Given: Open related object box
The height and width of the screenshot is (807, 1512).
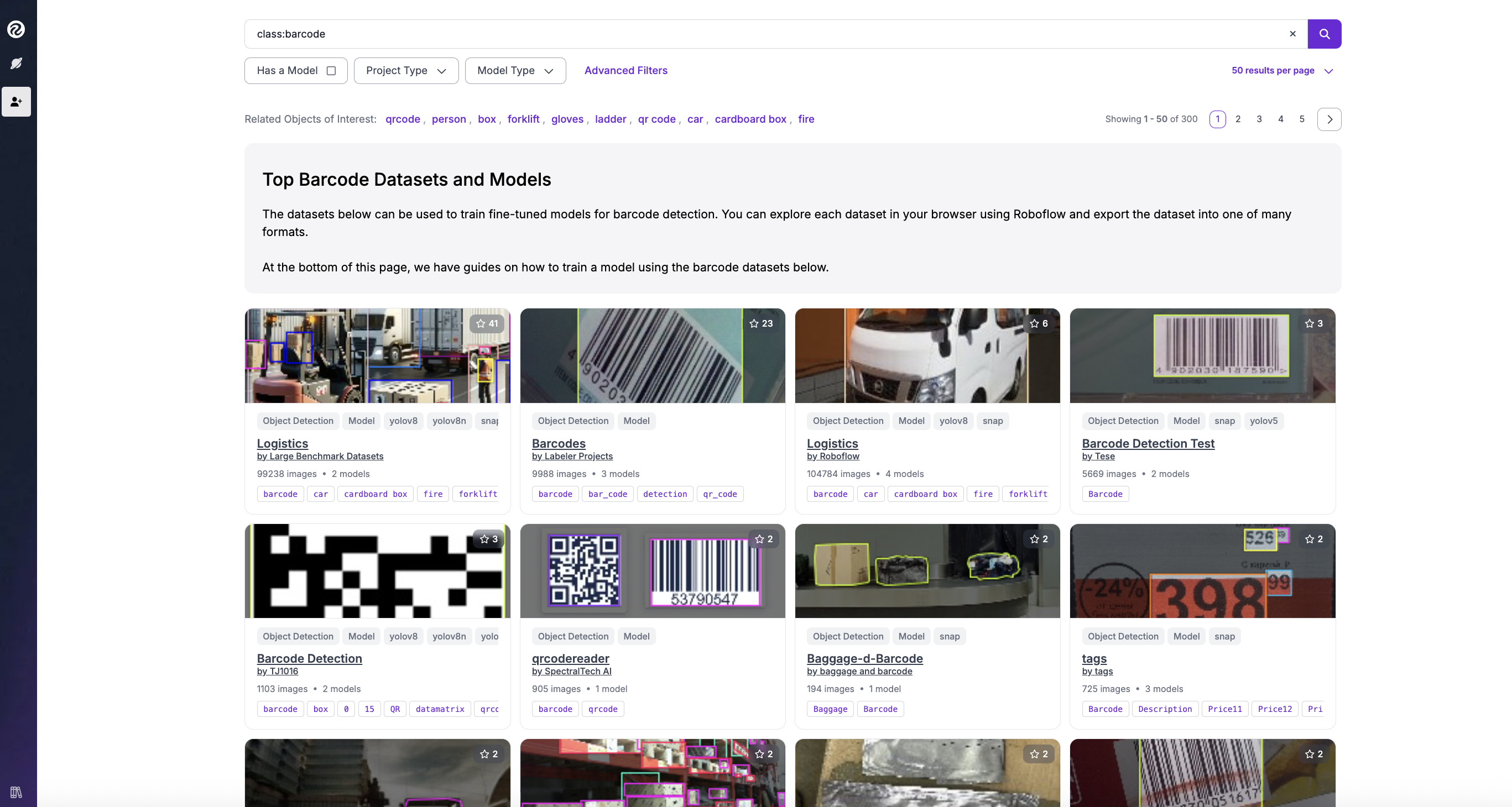Looking at the screenshot, I should pos(487,119).
